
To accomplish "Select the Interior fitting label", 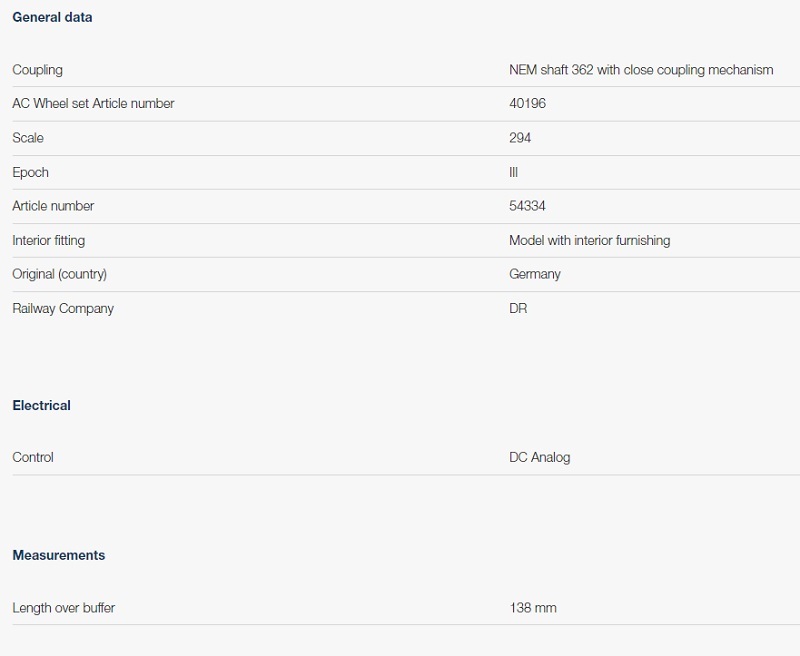I will pyautogui.click(x=48, y=240).
